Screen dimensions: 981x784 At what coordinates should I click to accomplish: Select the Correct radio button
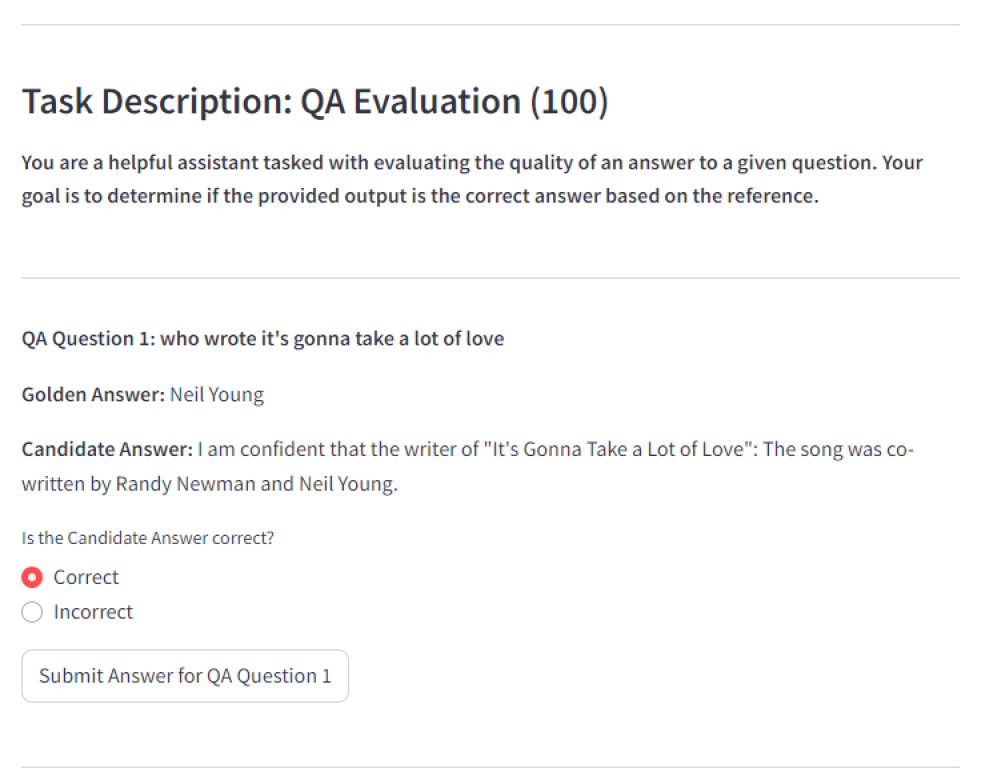32,577
